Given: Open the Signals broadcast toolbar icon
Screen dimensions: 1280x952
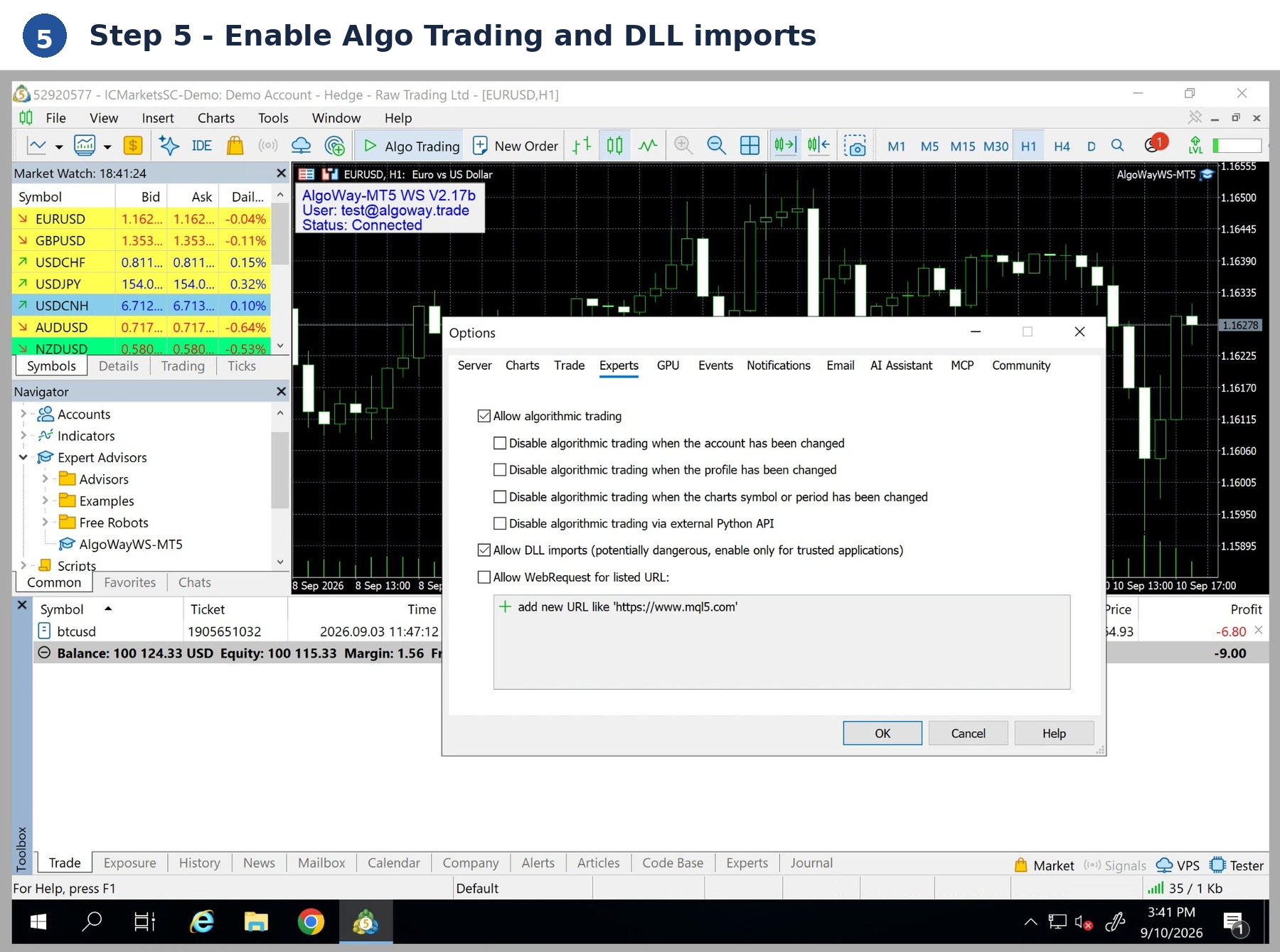Looking at the screenshot, I should (x=268, y=146).
